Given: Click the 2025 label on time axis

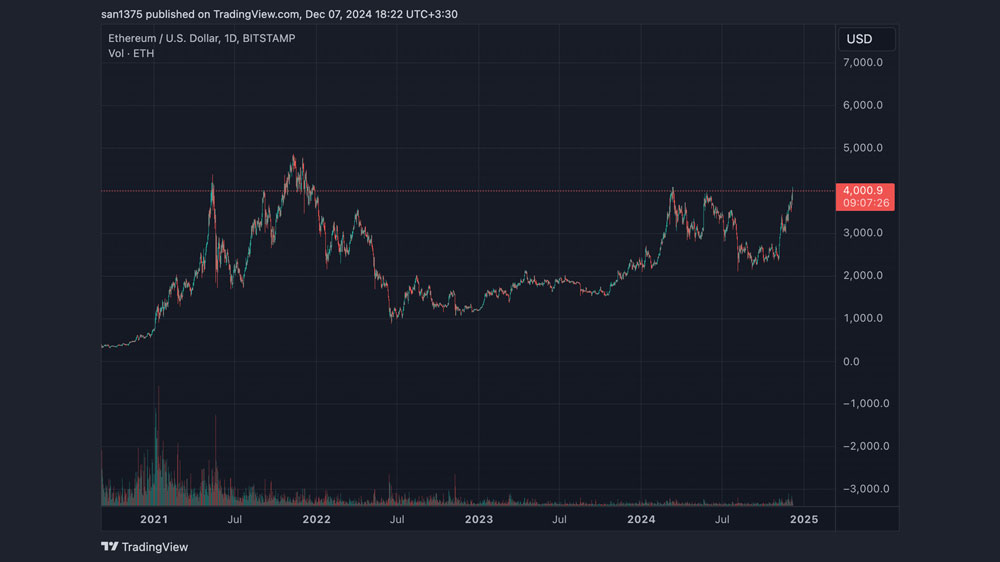Looking at the screenshot, I should pos(804,519).
